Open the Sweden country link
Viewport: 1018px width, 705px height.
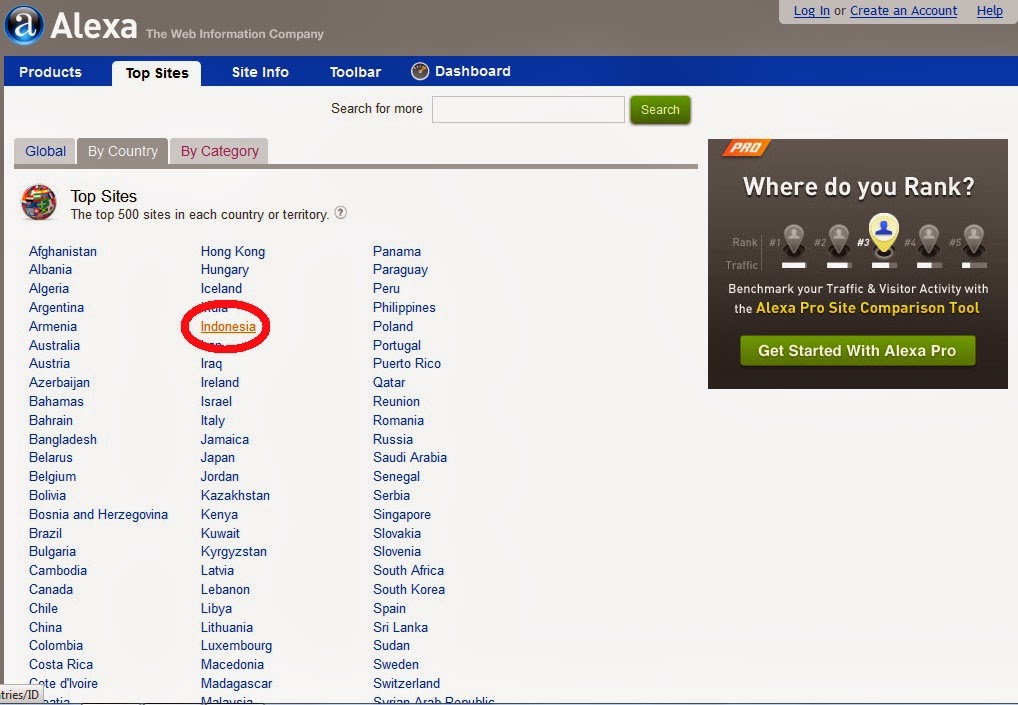pos(395,664)
